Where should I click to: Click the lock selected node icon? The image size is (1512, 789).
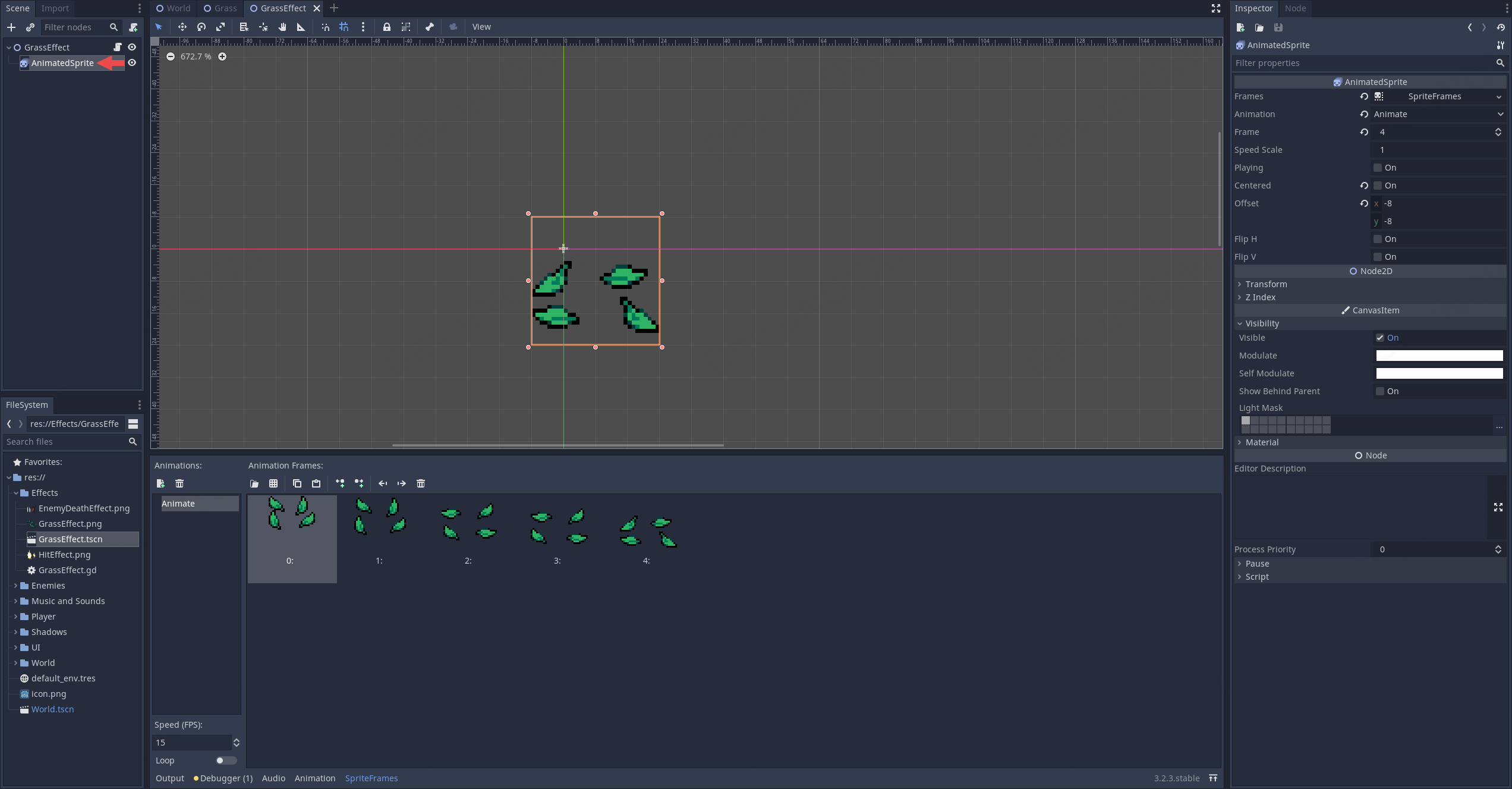(386, 27)
